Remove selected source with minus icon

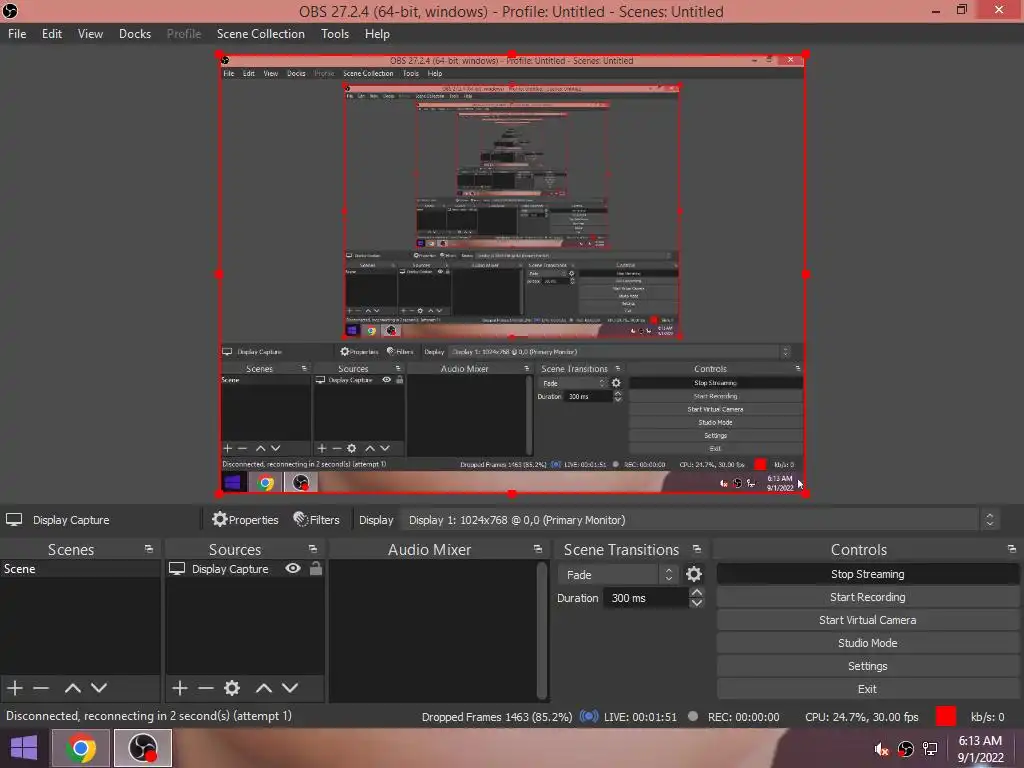(x=206, y=688)
